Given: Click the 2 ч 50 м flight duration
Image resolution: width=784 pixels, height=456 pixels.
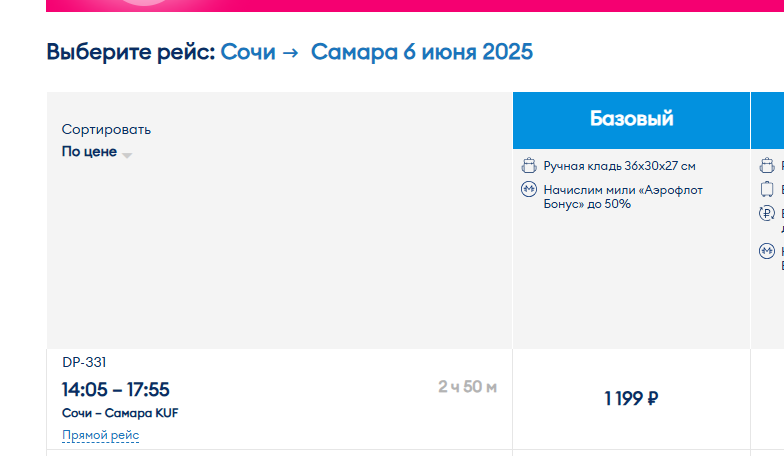Looking at the screenshot, I should click(468, 386).
